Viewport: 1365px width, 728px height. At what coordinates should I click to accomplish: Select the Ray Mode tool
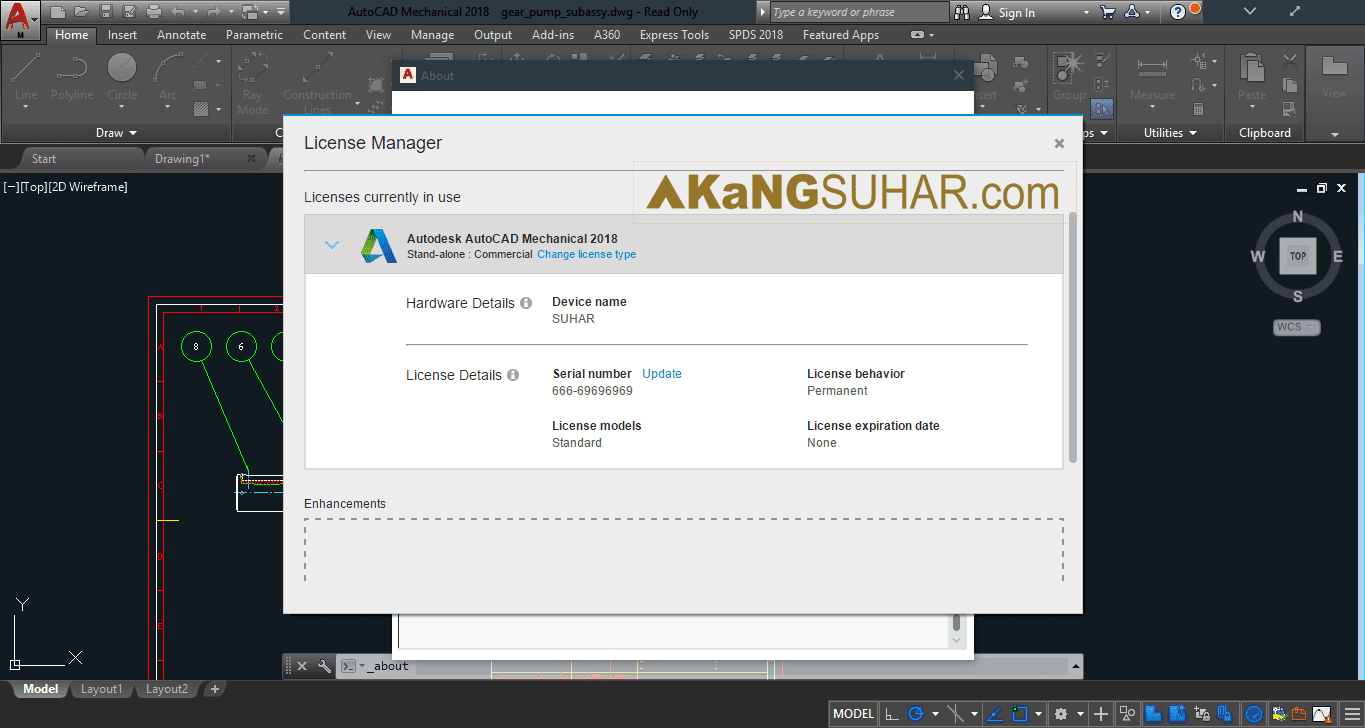tap(253, 82)
